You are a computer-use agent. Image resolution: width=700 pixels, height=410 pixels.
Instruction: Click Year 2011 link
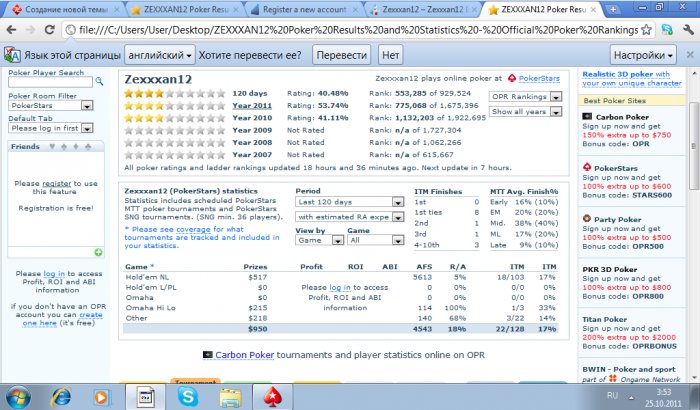[252, 106]
